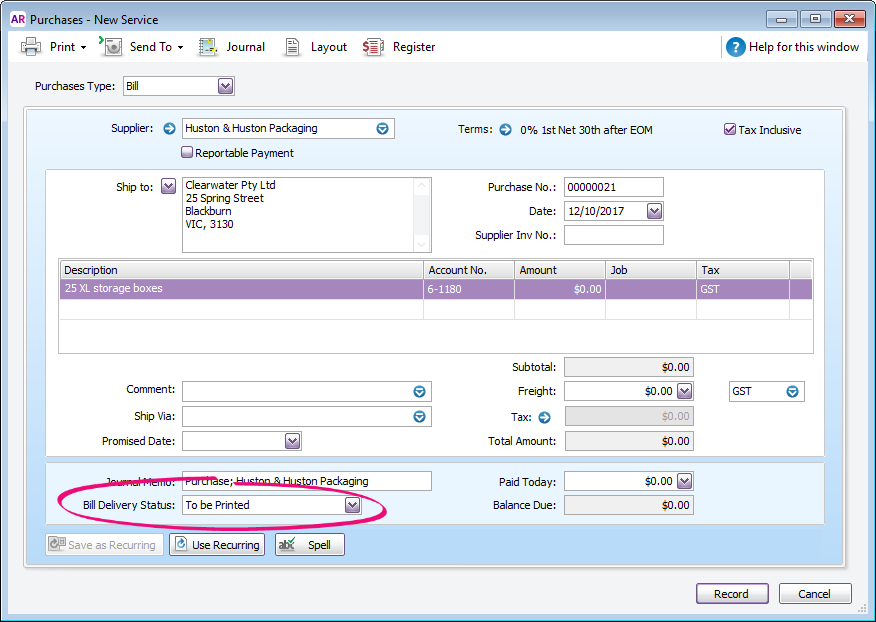
Task: Click the Use Recurring button
Action: click(216, 545)
